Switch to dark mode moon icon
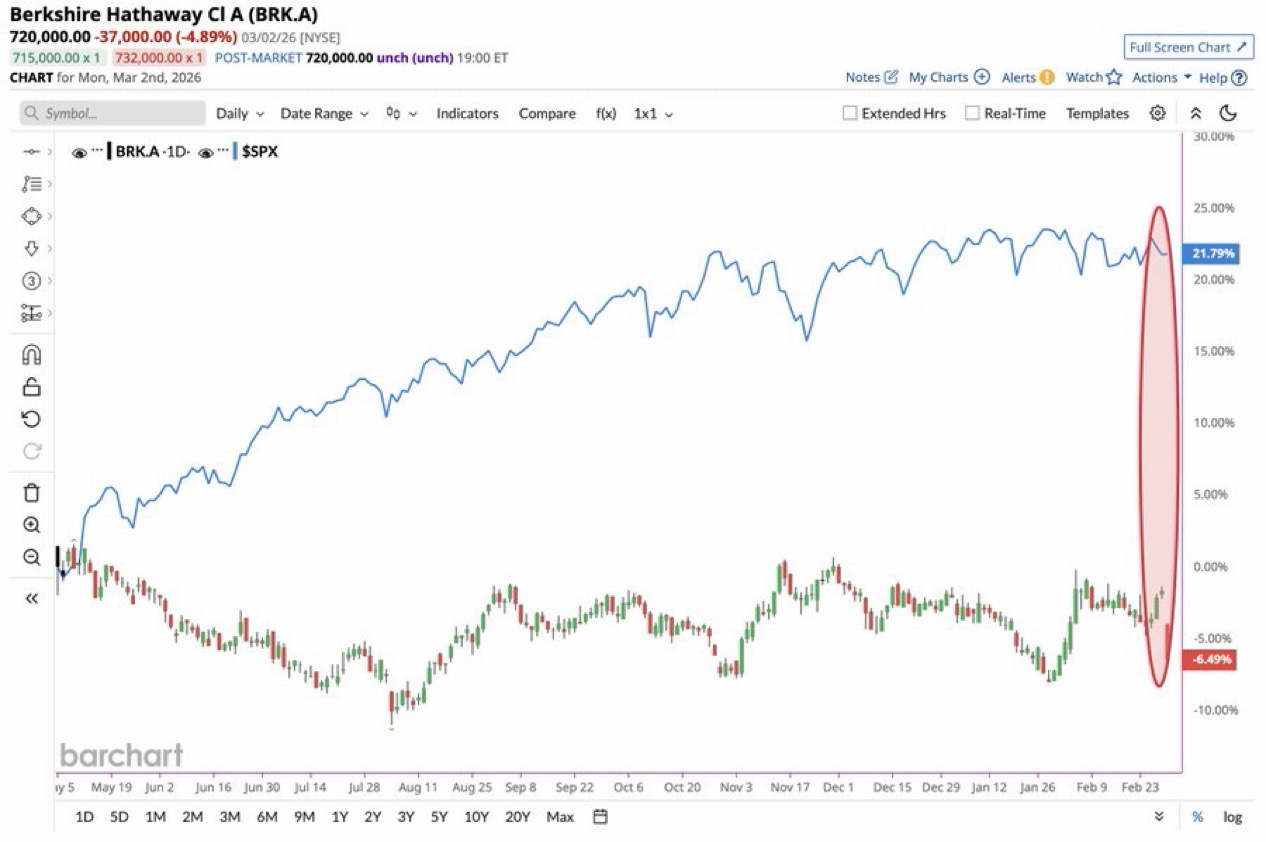The image size is (1266, 842). (1229, 113)
